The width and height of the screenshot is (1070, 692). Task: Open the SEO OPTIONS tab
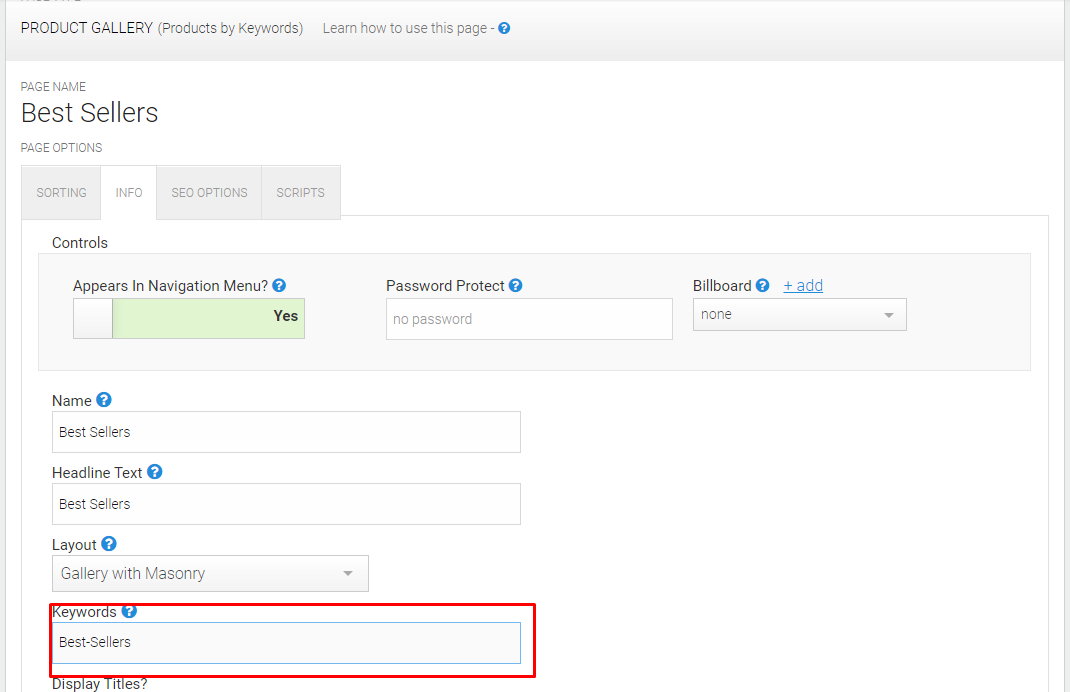209,192
